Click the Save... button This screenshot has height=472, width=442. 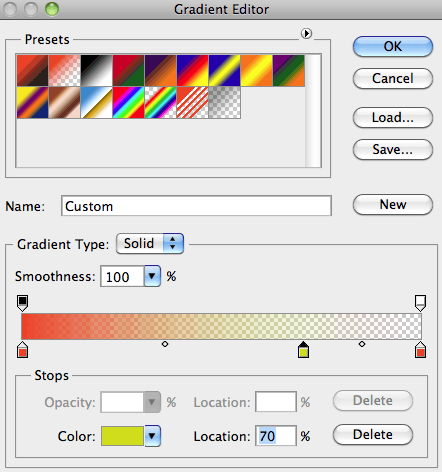393,149
